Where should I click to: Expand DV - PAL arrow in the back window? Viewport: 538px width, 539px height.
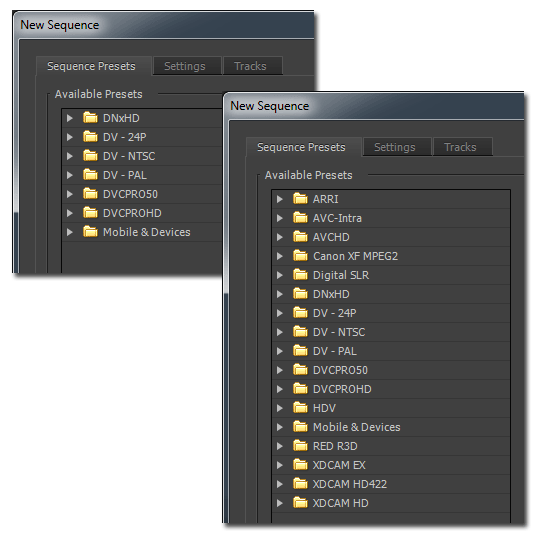pos(70,175)
